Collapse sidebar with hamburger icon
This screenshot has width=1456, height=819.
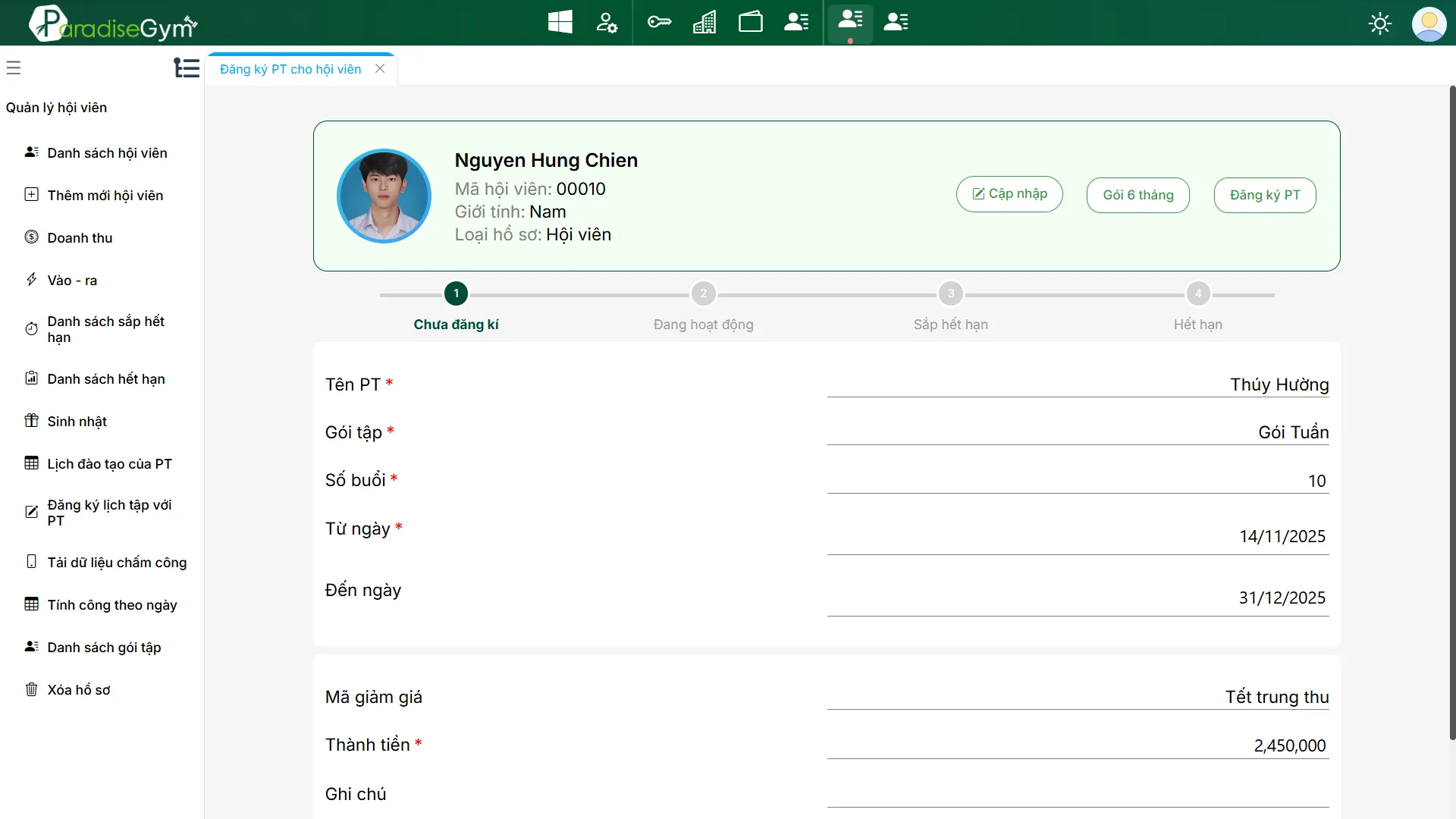tap(14, 67)
